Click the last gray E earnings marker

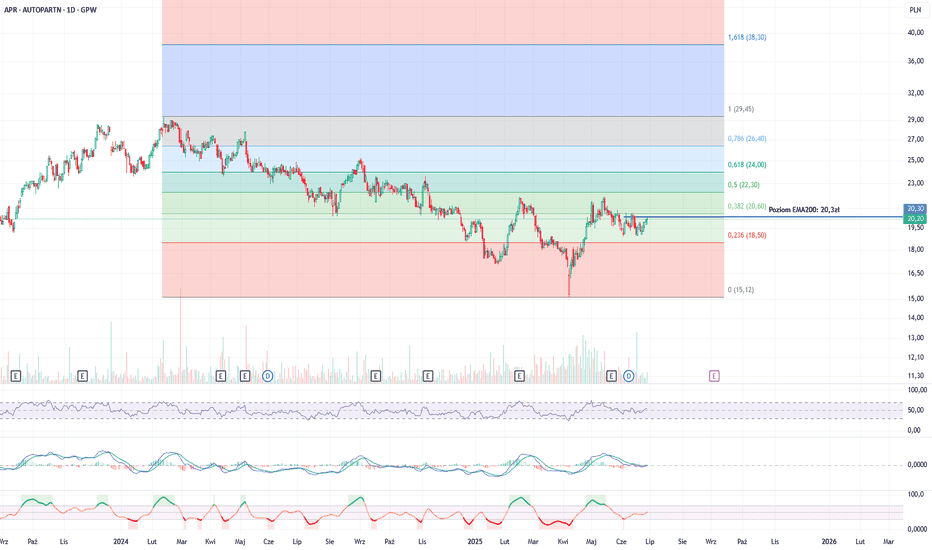[x=611, y=376]
